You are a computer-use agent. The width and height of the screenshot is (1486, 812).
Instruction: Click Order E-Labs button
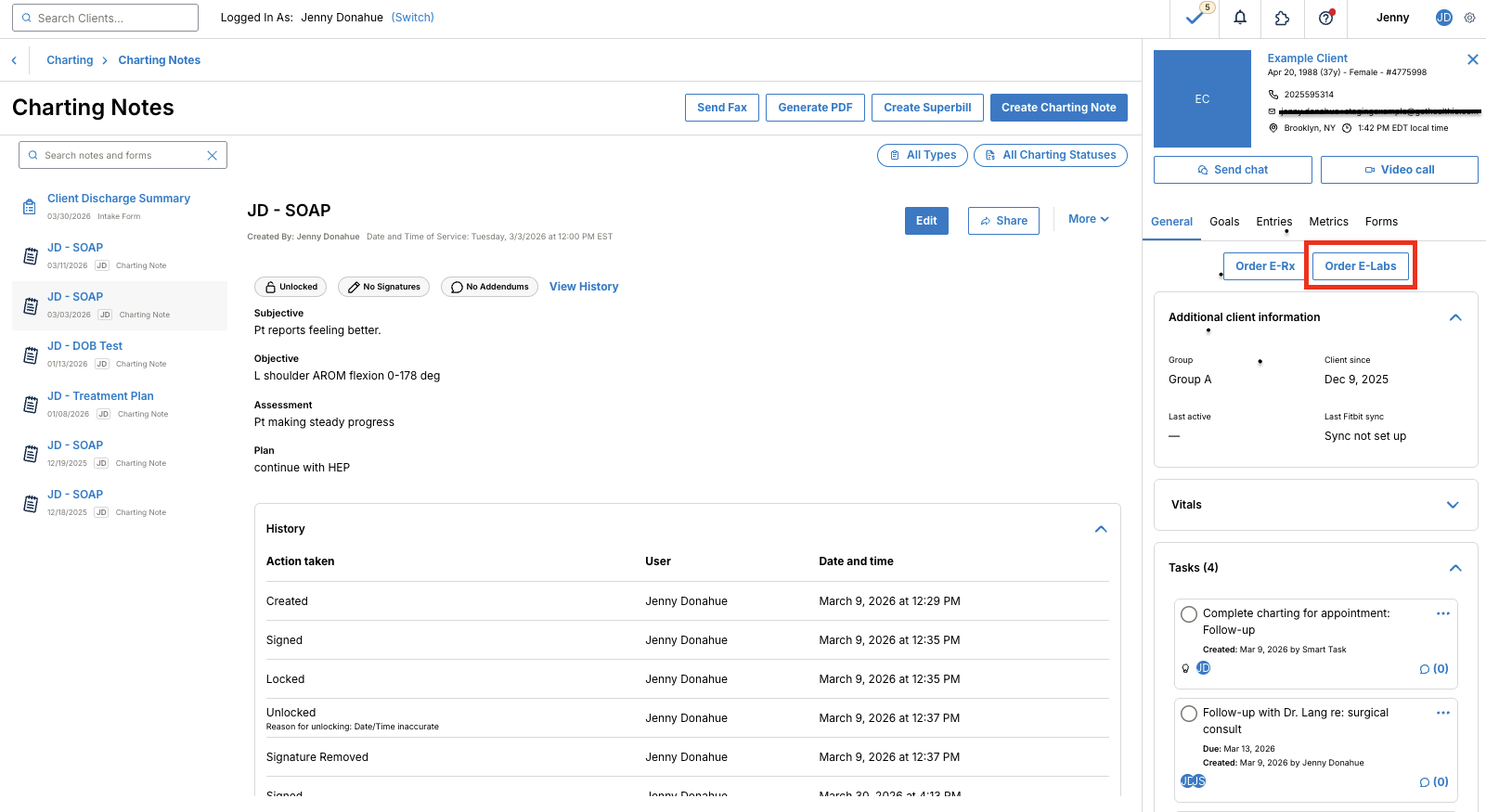(1361, 266)
